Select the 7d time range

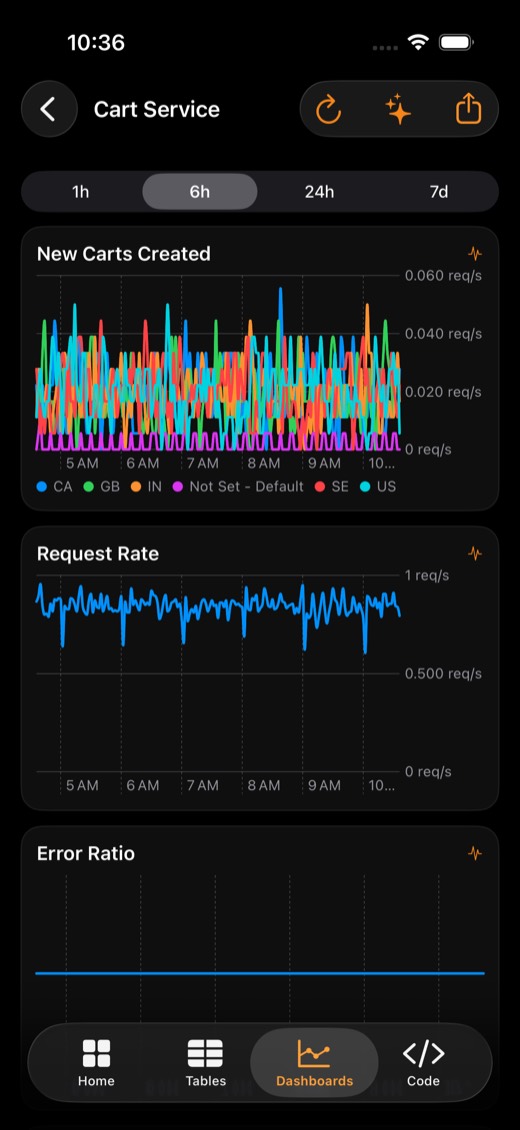click(x=439, y=192)
